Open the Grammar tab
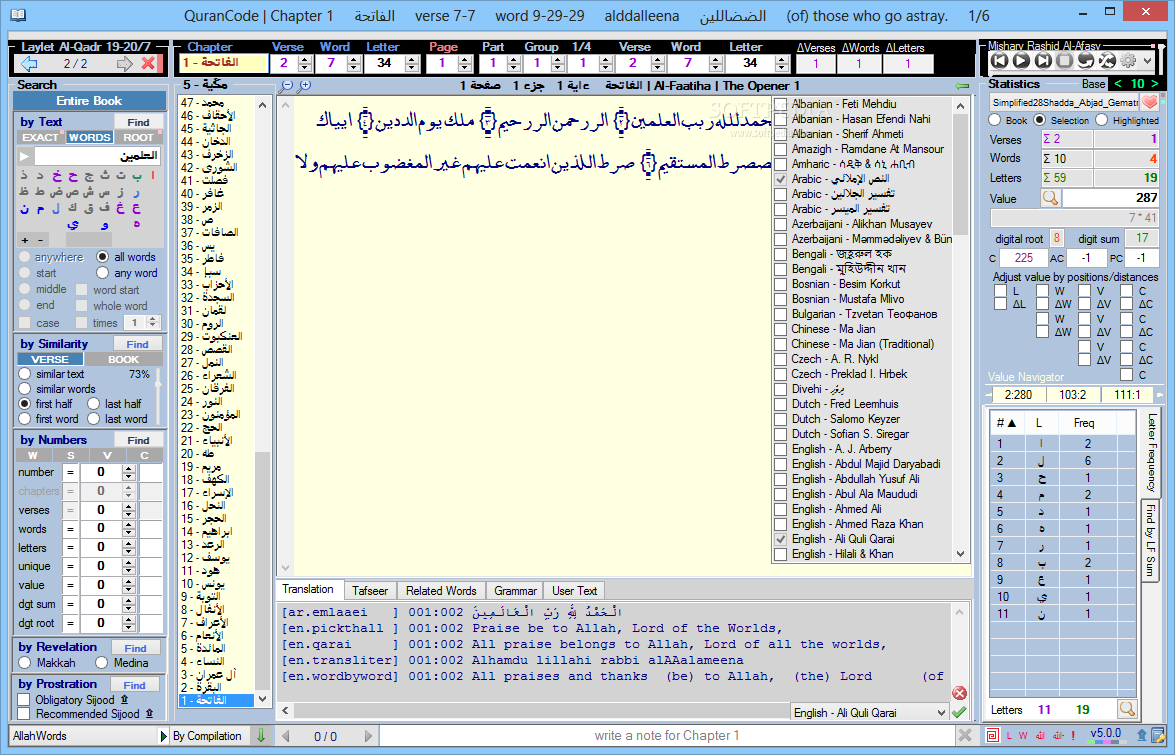1175x755 pixels. 515,591
